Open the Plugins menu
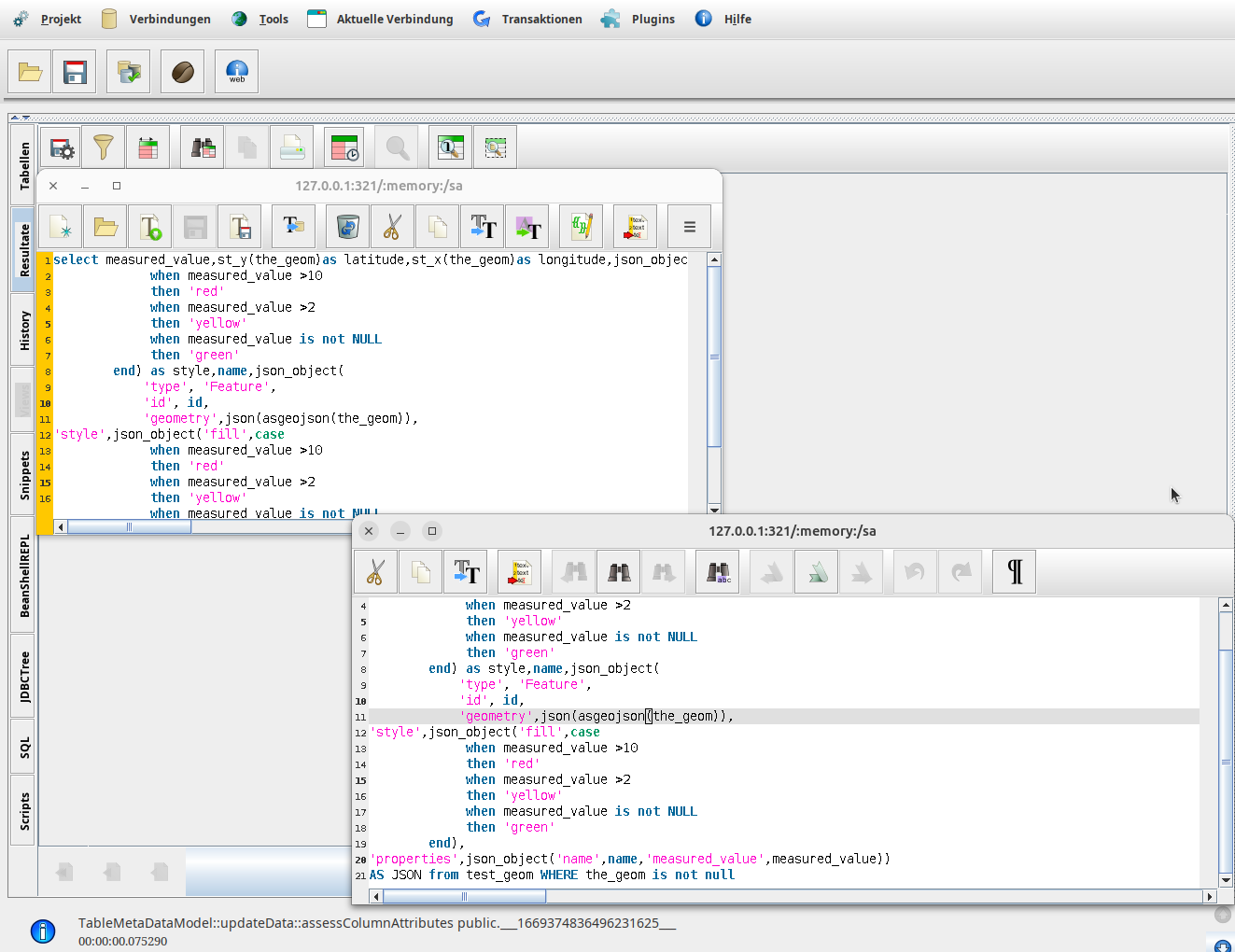Screen dimensions: 1235x952 tap(638, 19)
